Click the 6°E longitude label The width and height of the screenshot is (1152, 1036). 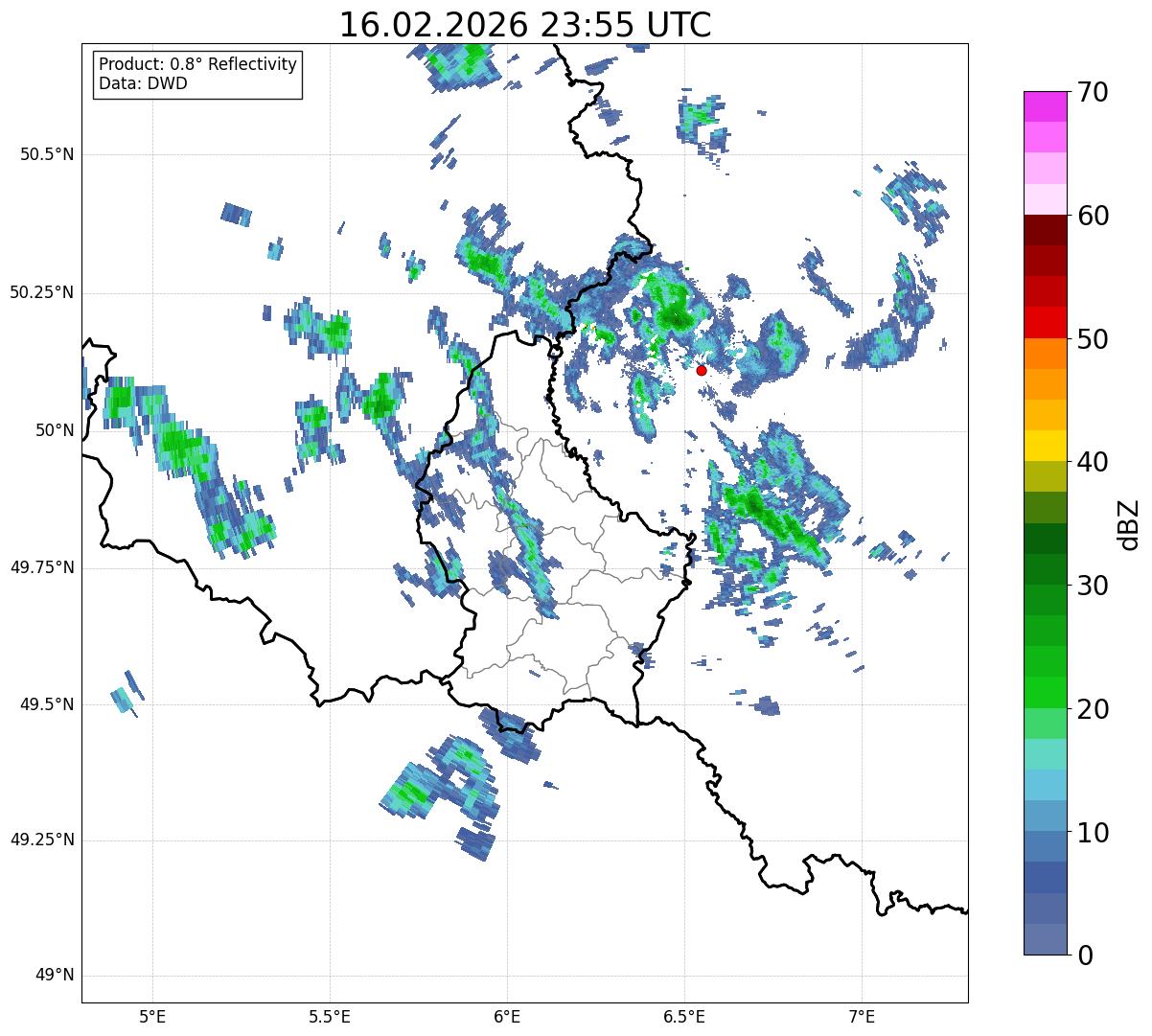coord(507,1016)
